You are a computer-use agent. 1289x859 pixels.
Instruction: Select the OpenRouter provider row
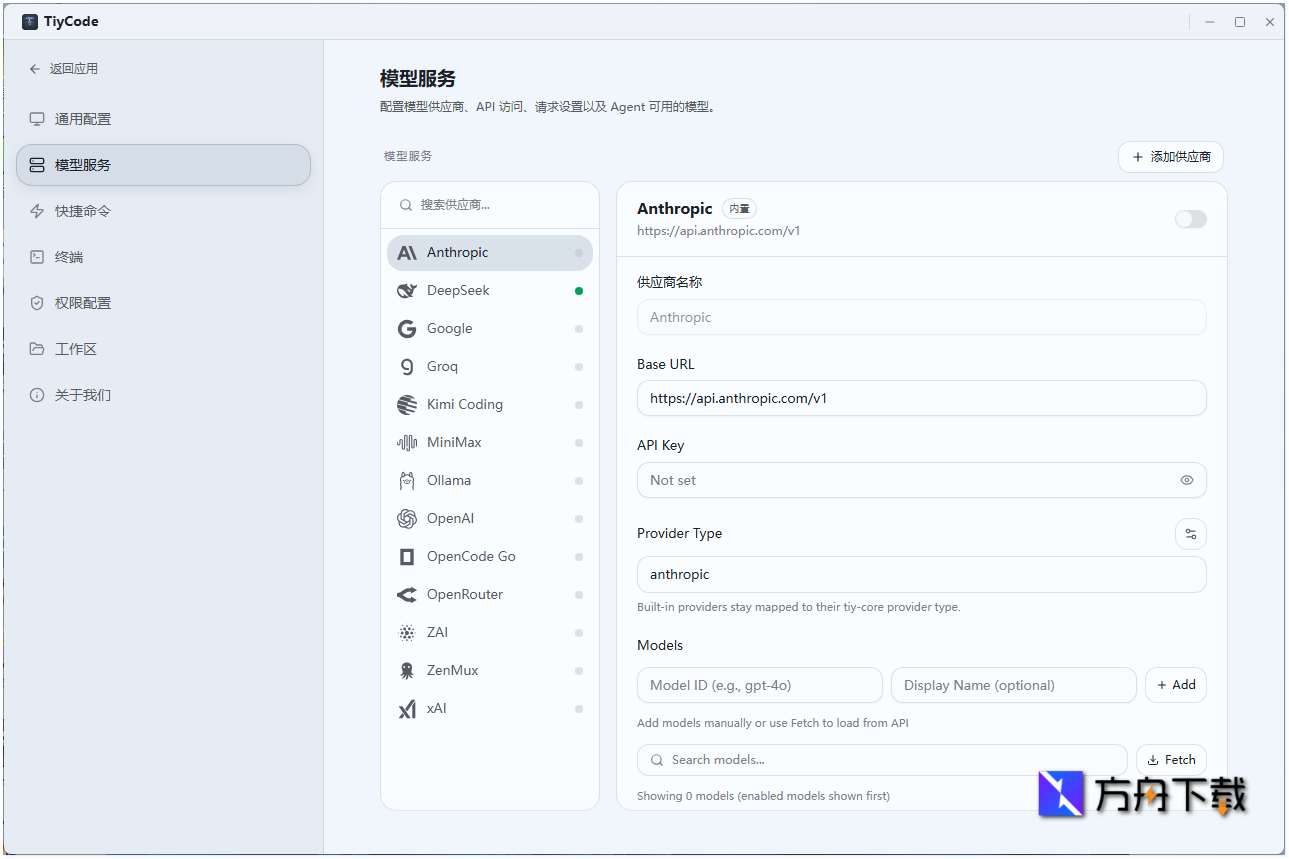pyautogui.click(x=490, y=595)
